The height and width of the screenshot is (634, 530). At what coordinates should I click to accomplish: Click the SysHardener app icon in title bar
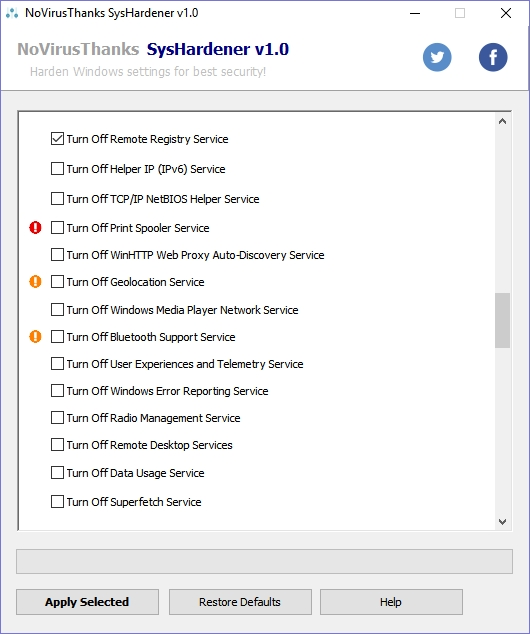click(x=12, y=13)
